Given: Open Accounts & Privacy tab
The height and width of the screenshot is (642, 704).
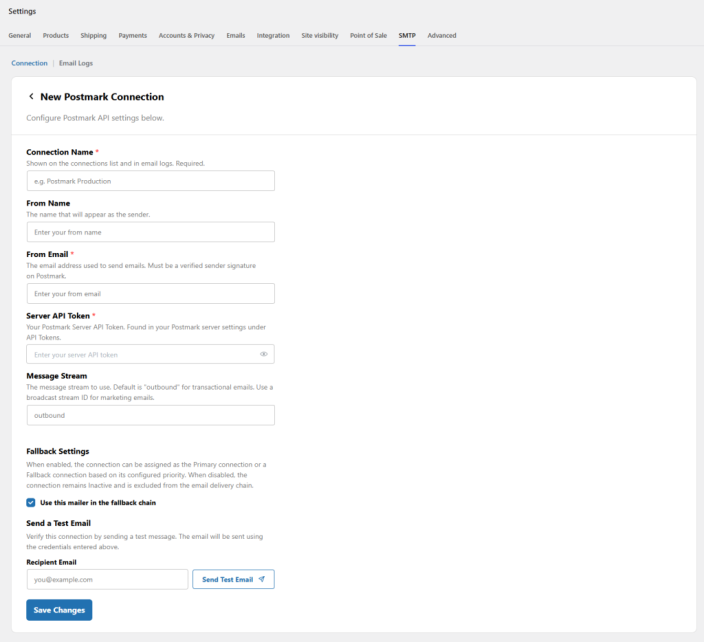Looking at the screenshot, I should click(186, 35).
